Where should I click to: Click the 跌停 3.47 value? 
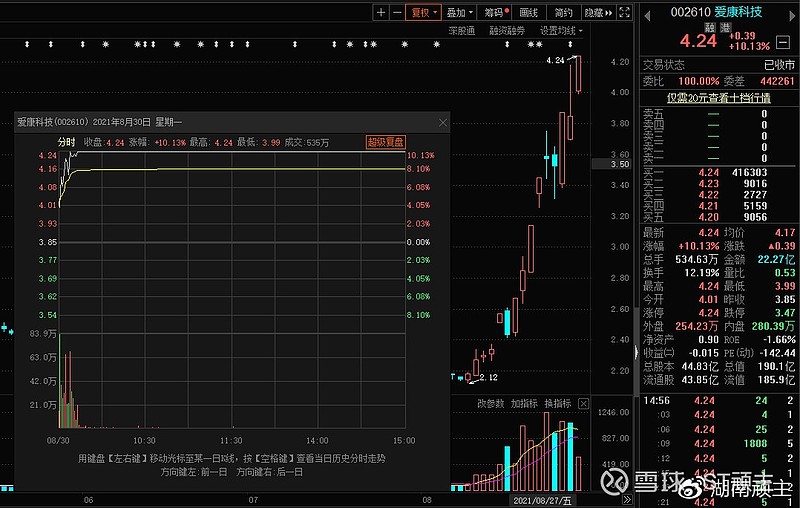click(x=785, y=313)
